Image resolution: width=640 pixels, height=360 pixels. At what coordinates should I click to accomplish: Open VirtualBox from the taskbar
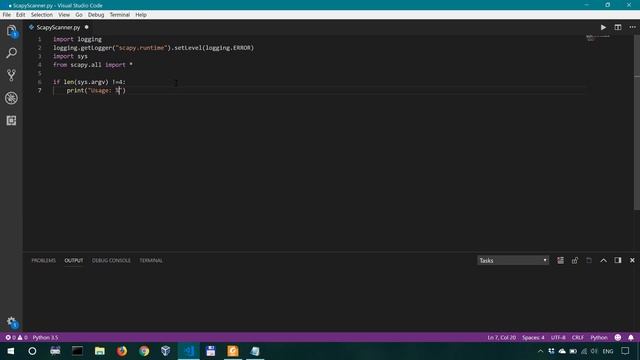[x=166, y=351]
